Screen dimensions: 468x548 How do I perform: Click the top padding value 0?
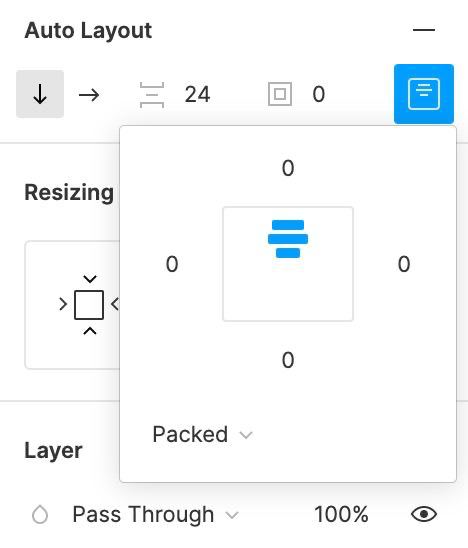pyautogui.click(x=288, y=168)
